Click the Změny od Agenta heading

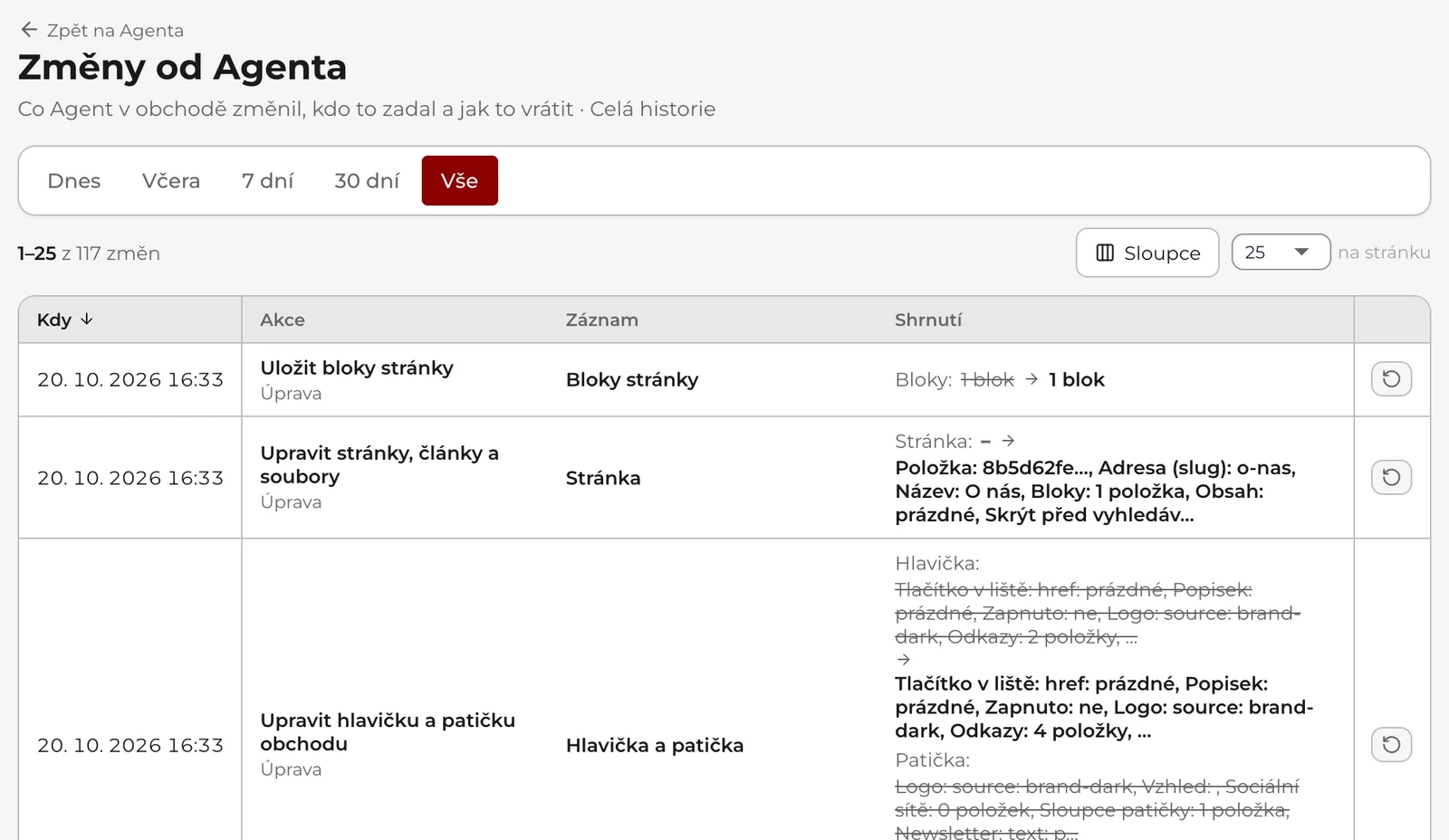pos(182,67)
